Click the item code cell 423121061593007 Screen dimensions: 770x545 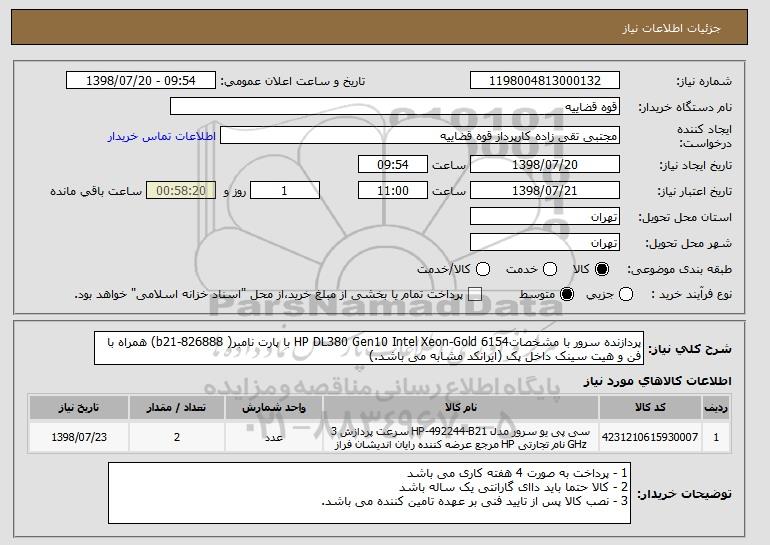650,437
